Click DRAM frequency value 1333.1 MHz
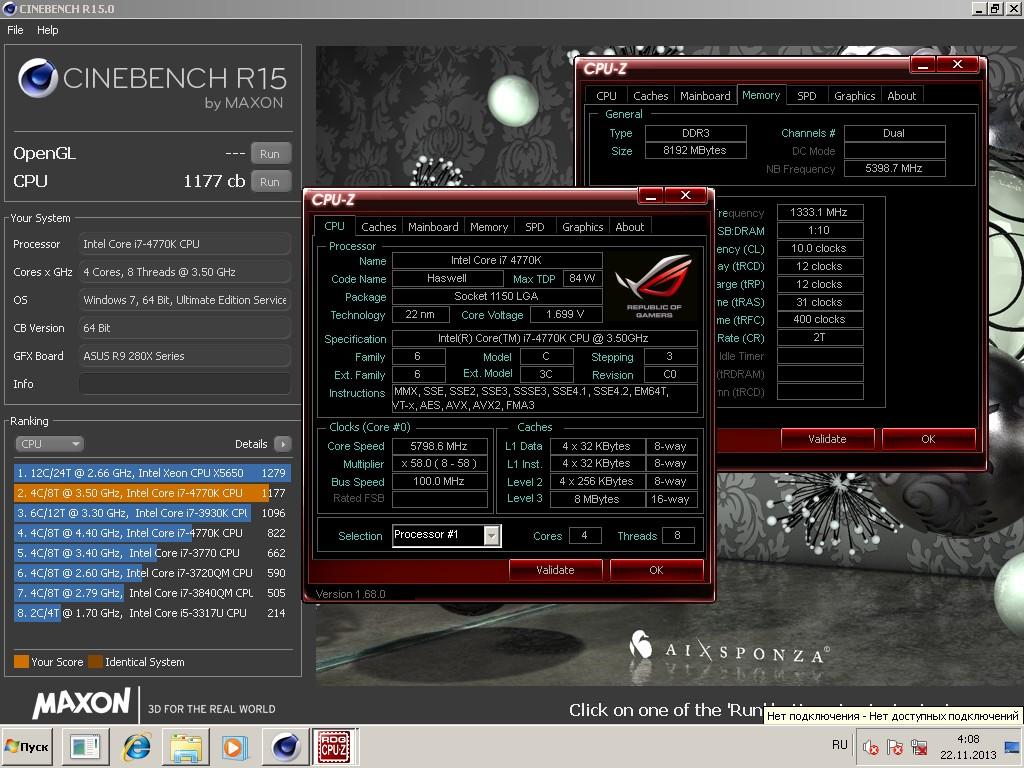 coord(820,212)
